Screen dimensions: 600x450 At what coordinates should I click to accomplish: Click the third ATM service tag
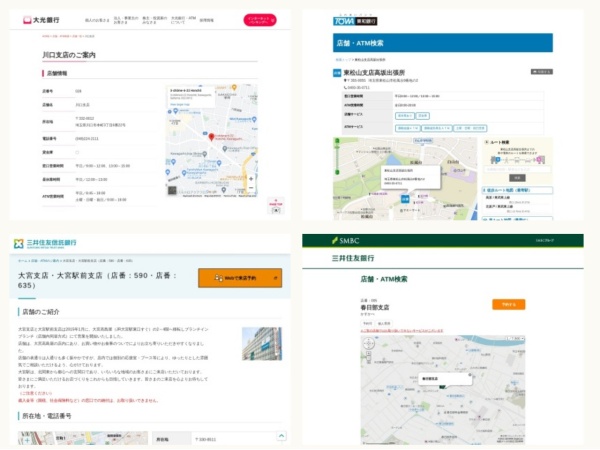pos(470,128)
